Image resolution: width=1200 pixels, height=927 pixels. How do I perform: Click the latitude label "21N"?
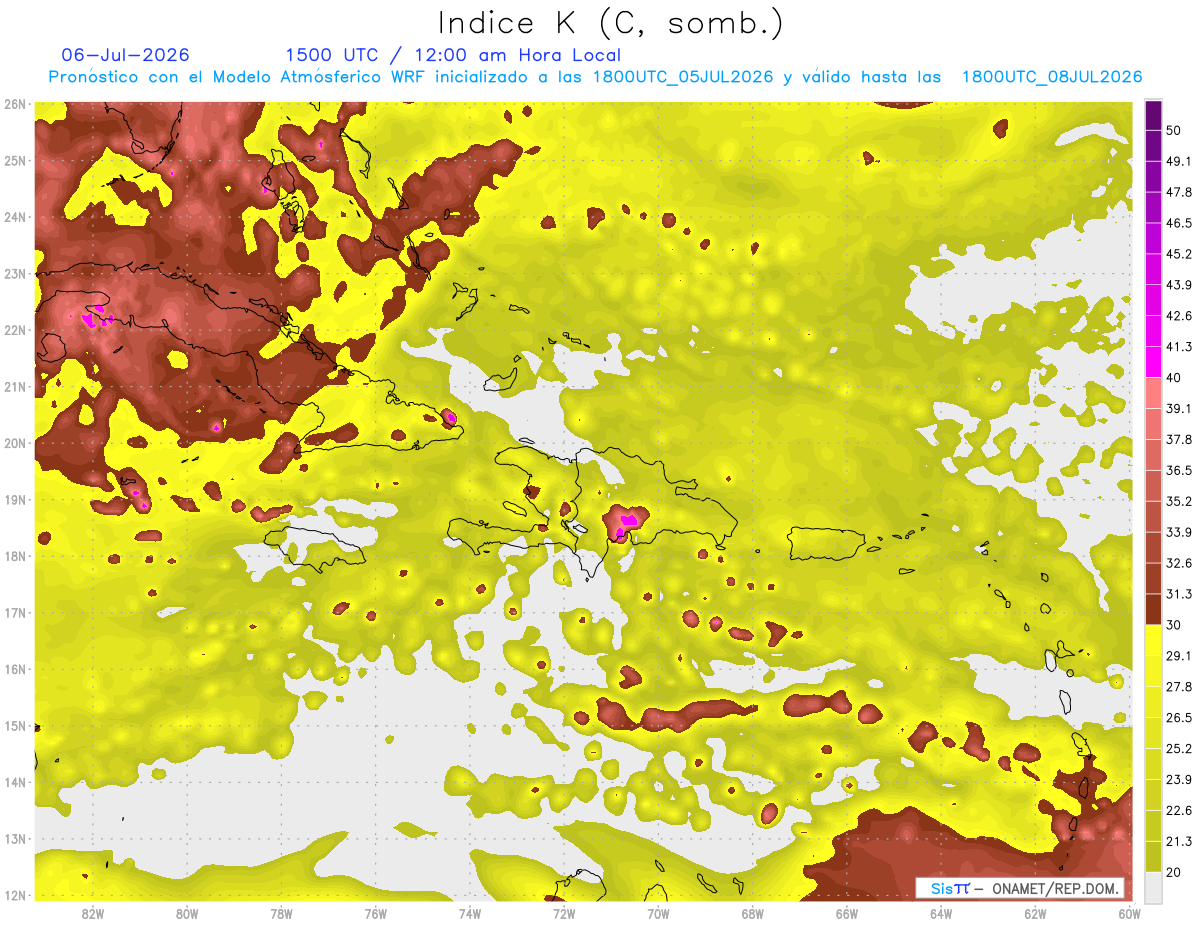15,386
